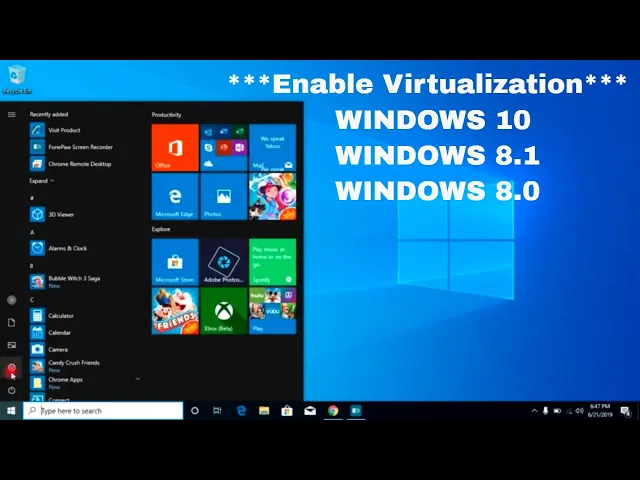Open the Xbox (Beta) tile
The image size is (640, 480).
tap(224, 311)
